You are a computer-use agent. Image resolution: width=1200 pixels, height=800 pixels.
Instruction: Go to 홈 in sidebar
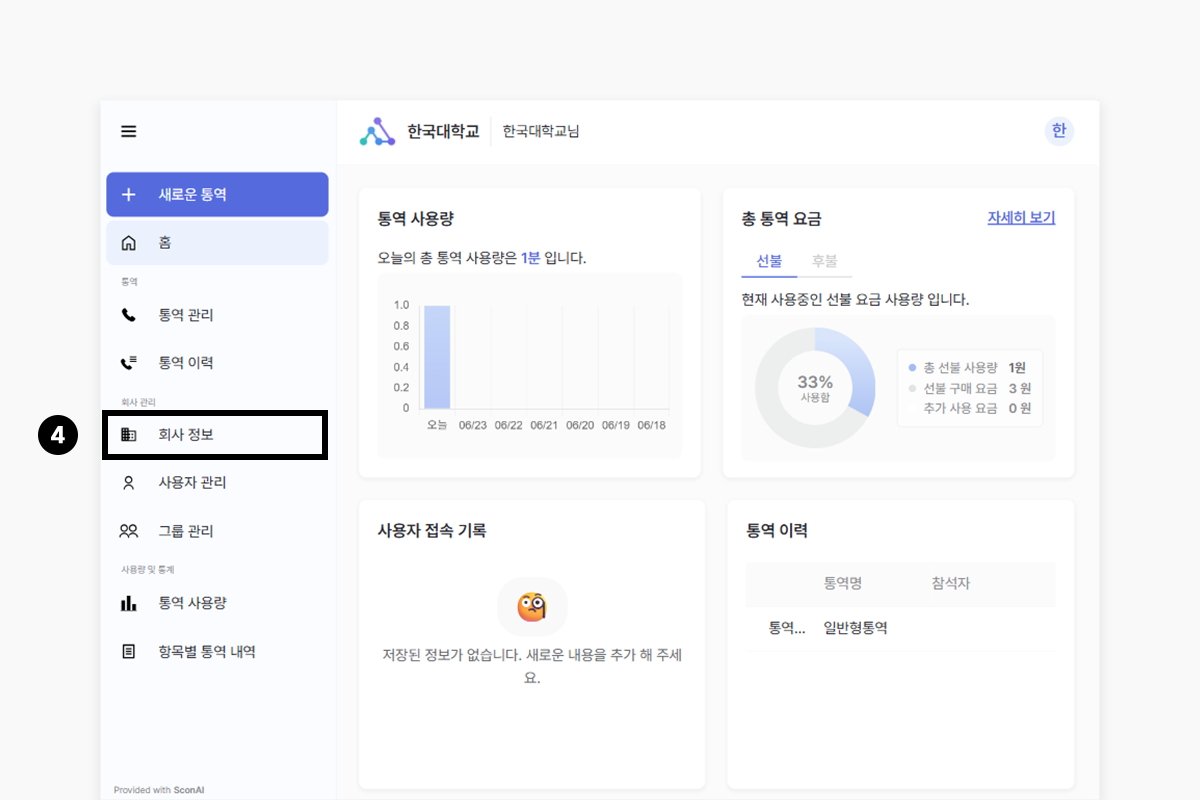tap(217, 242)
